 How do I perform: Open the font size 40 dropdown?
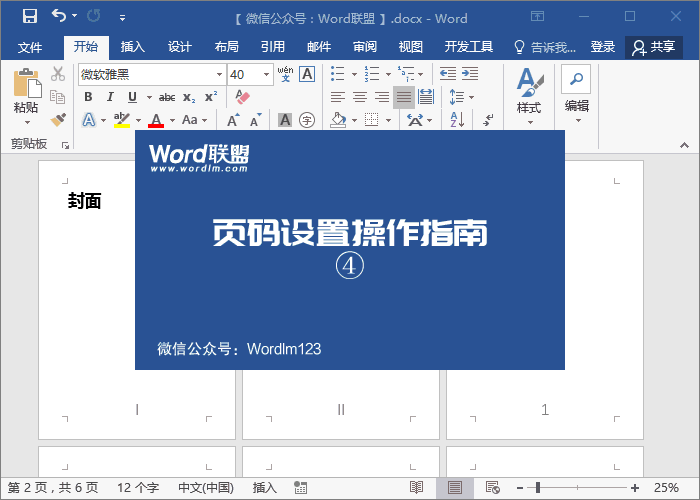(x=266, y=75)
